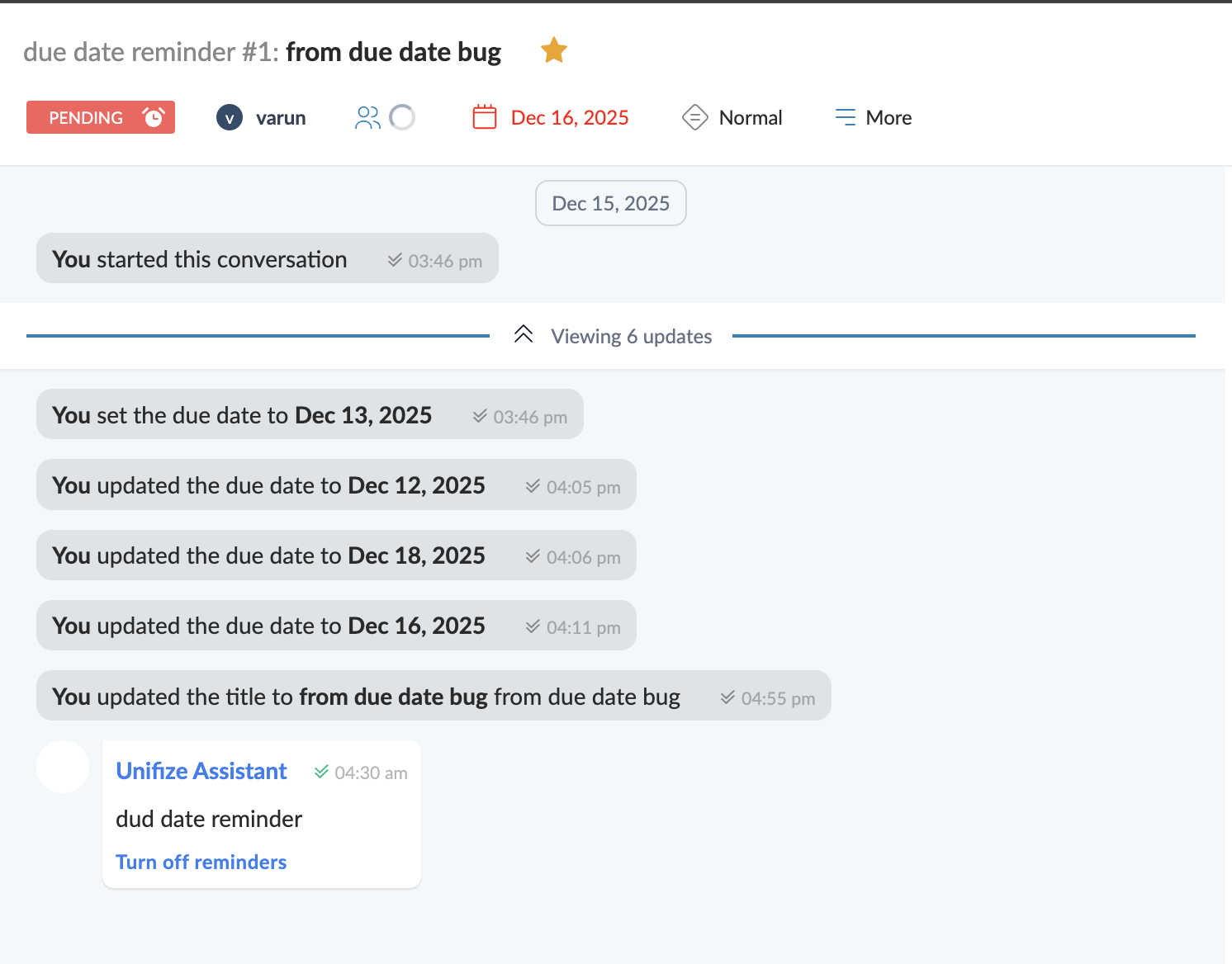Screen dimensions: 1232x964
Task: Collapse the Viewing 6 updates section
Action: [631, 336]
